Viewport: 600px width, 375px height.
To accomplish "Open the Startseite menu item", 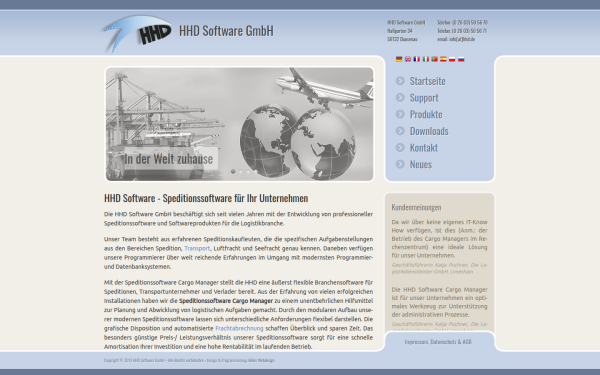I will pyautogui.click(x=427, y=81).
